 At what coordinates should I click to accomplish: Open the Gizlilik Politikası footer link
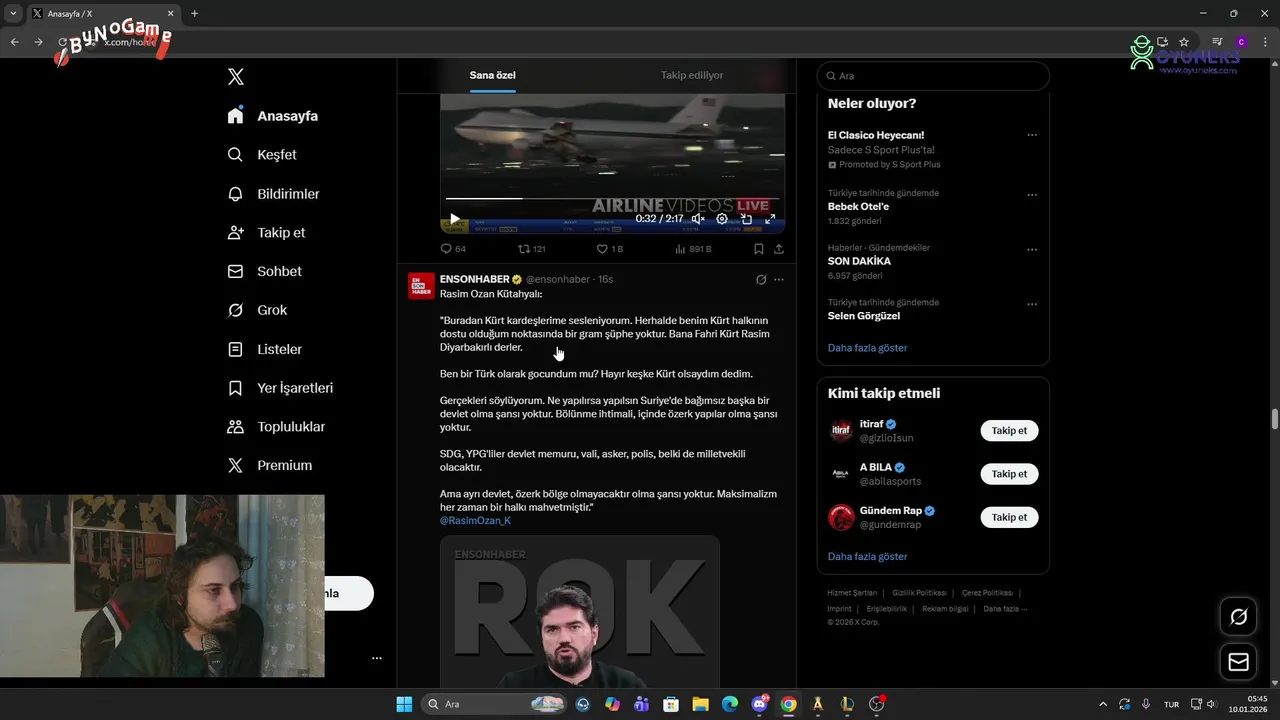pyautogui.click(x=919, y=593)
